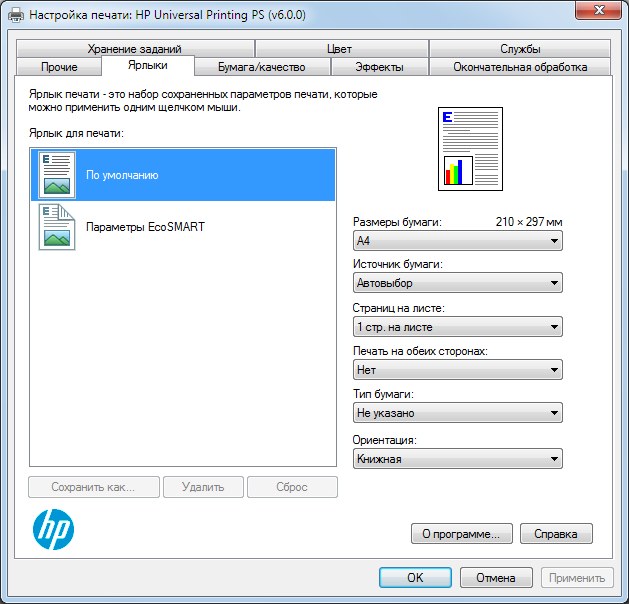This screenshot has width=629, height=604.
Task: Close the print settings dialog
Action: [599, 10]
